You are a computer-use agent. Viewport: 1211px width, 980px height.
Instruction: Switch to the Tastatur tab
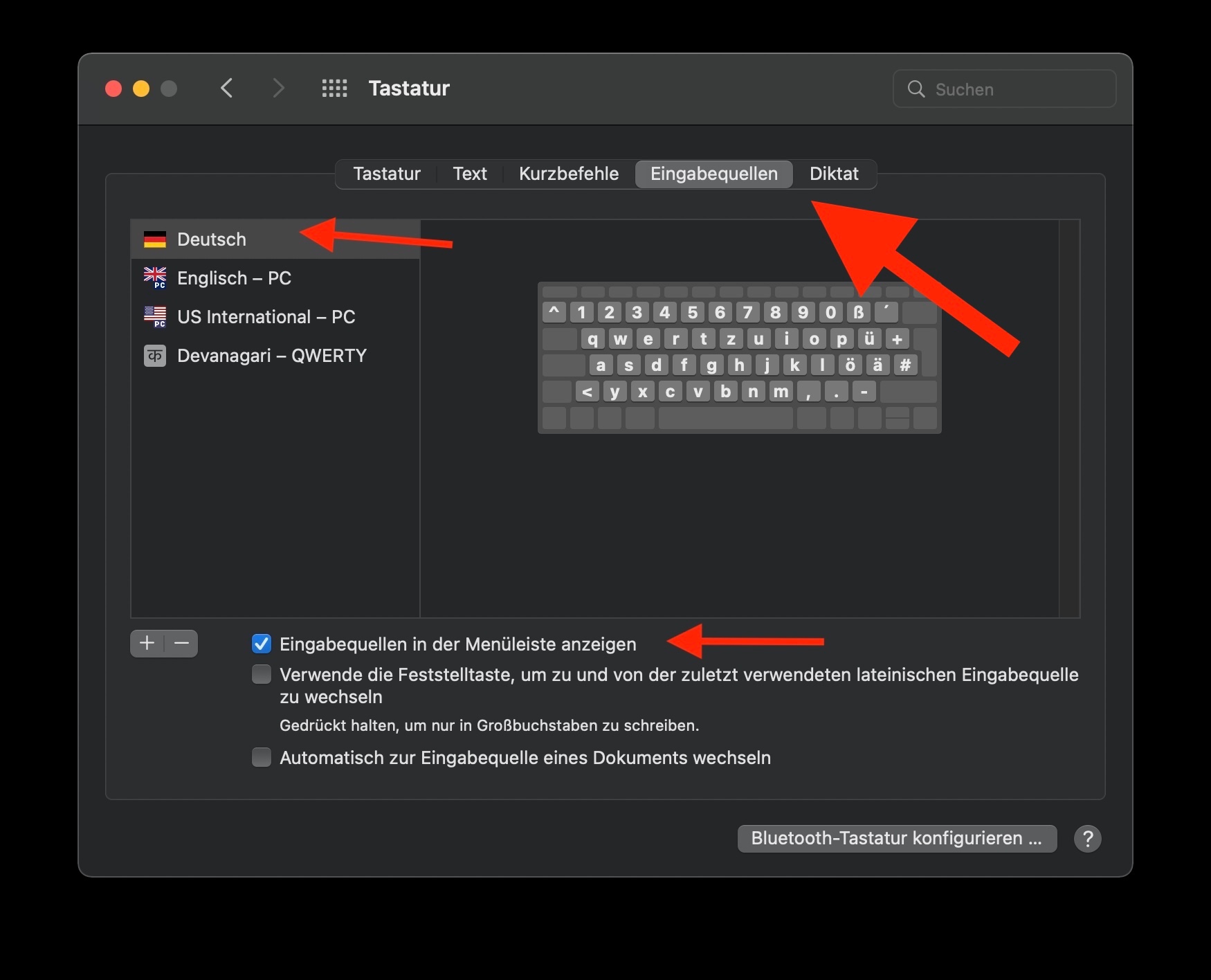[x=387, y=174]
